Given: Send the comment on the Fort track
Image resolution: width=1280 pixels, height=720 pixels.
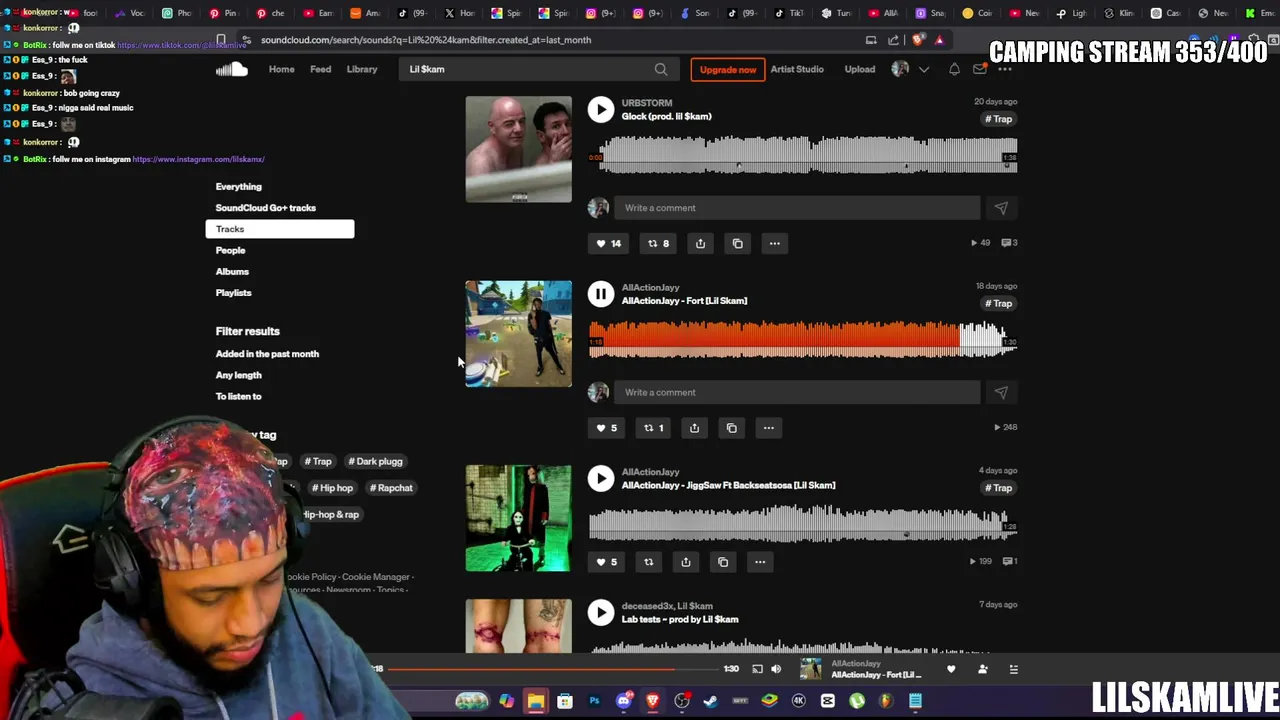Looking at the screenshot, I should tap(1001, 392).
